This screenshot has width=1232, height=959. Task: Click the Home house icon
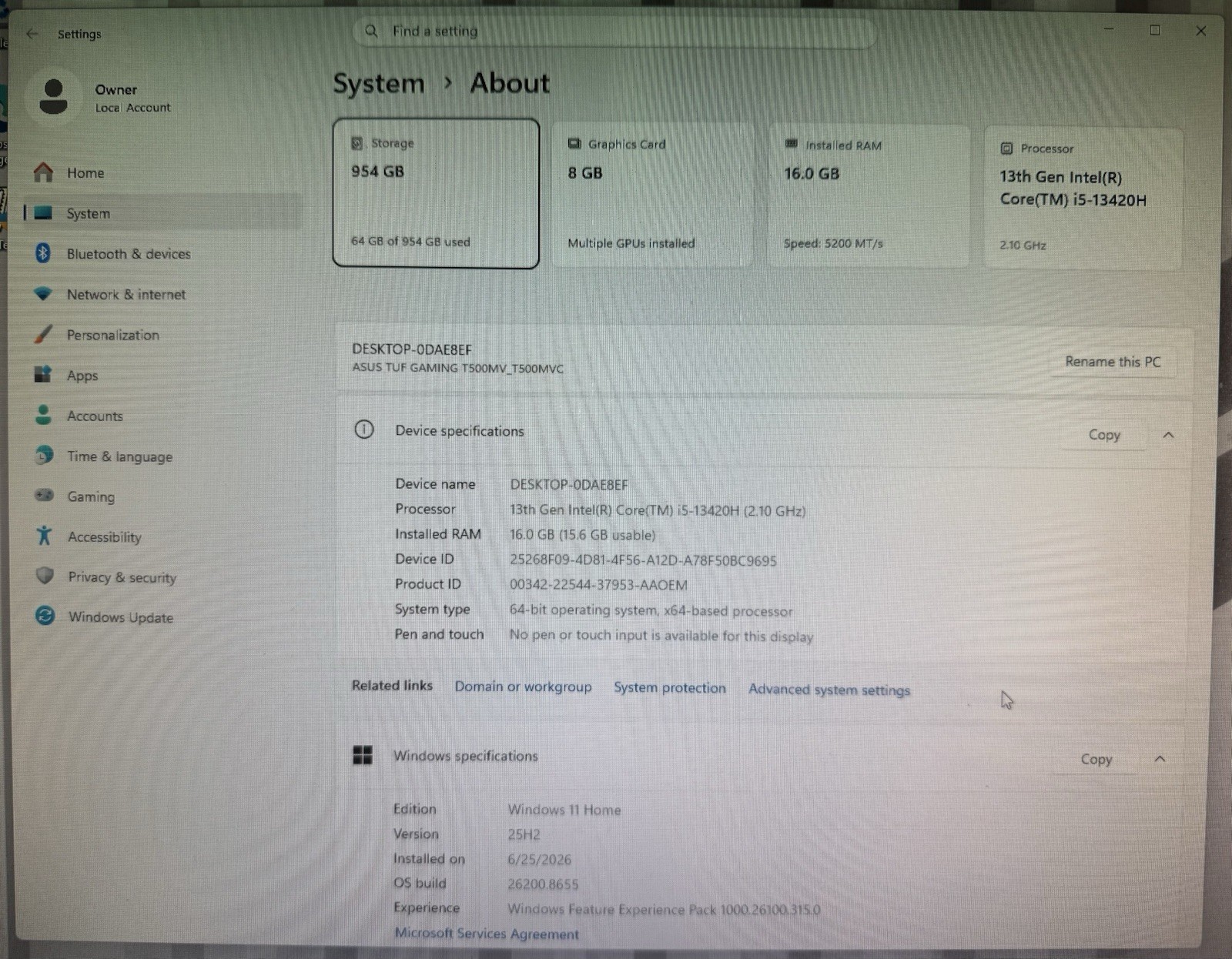(44, 172)
